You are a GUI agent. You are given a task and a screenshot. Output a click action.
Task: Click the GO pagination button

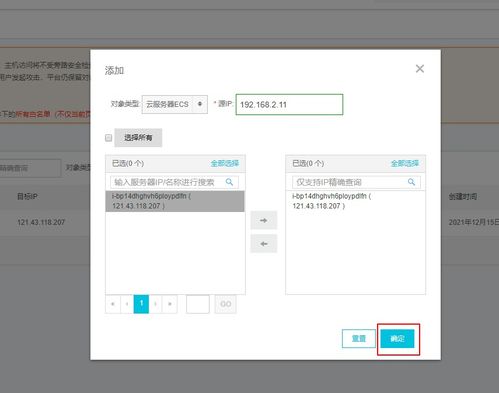pos(226,304)
